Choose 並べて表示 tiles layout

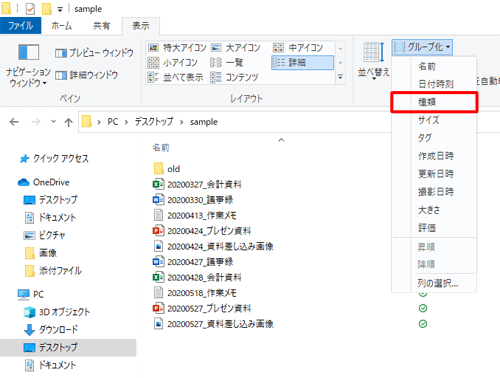pyautogui.click(x=175, y=77)
